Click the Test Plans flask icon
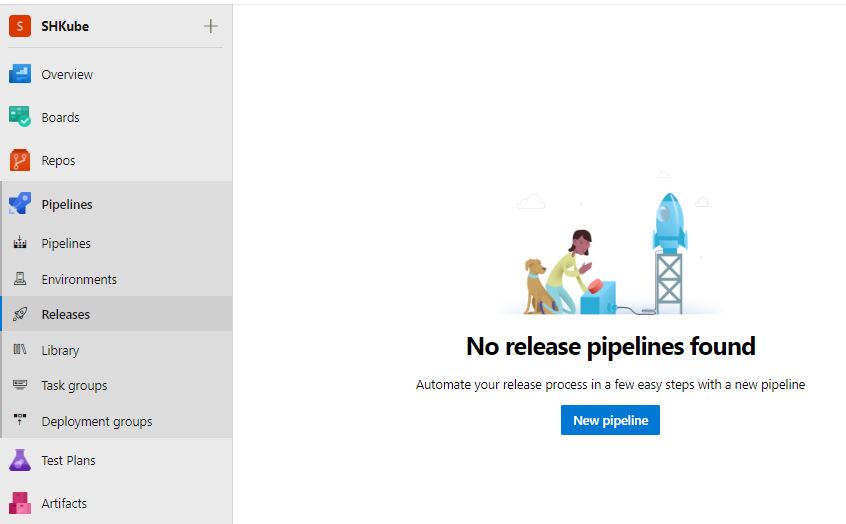Image resolution: width=846 pixels, height=524 pixels. [19, 460]
